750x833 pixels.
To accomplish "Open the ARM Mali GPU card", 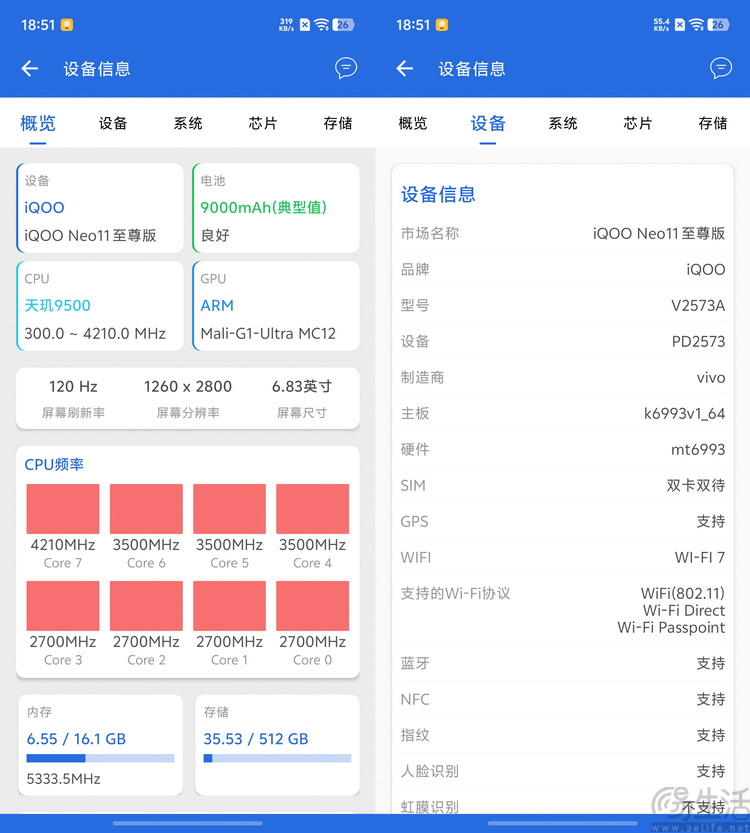I will (x=276, y=305).
